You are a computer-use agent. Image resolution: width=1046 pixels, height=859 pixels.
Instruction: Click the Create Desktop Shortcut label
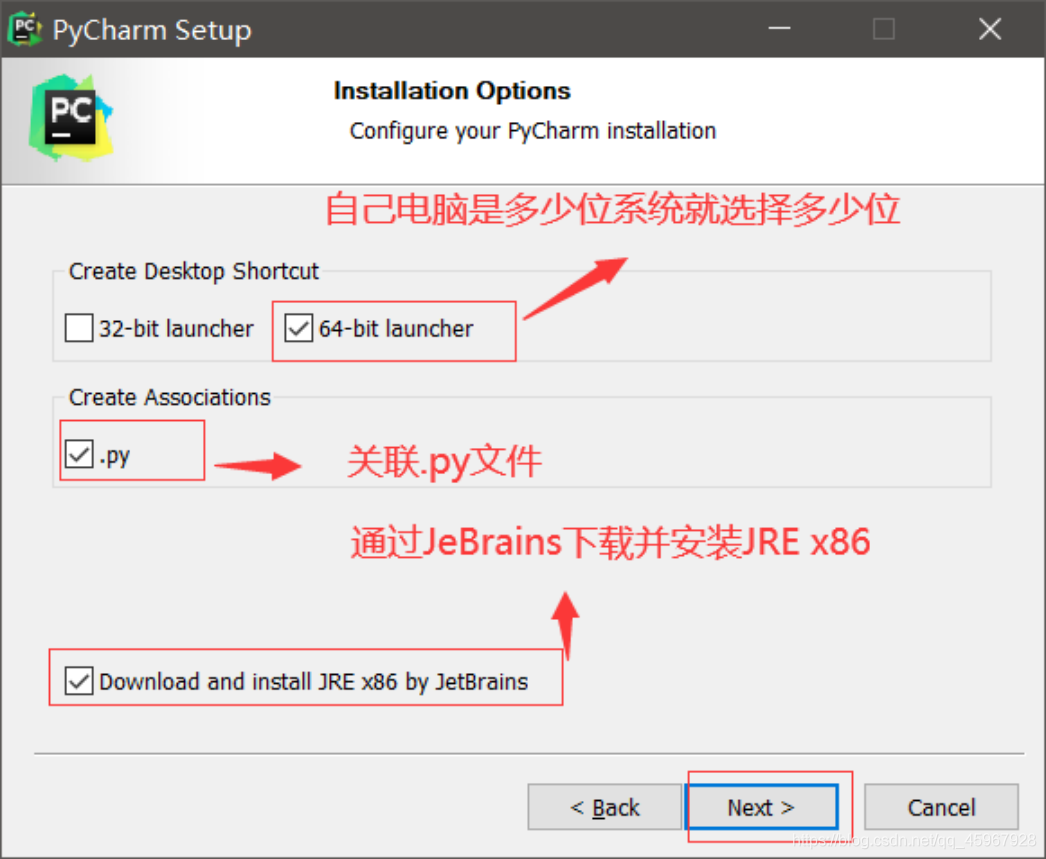click(194, 271)
